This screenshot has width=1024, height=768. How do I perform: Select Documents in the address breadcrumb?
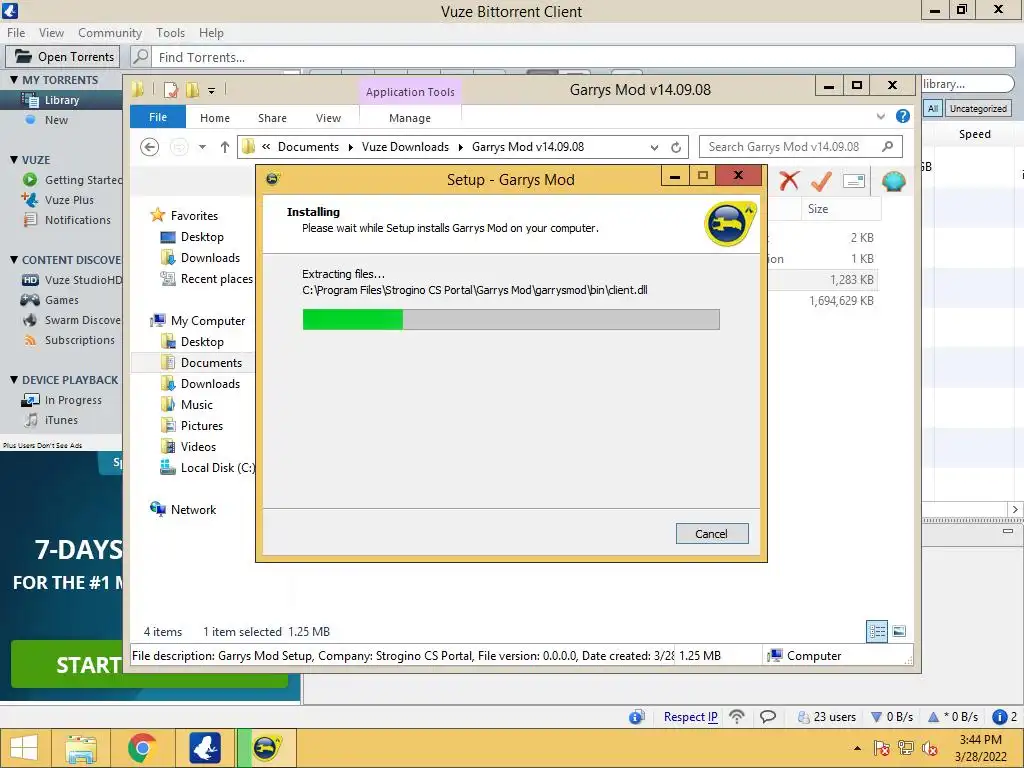308,147
